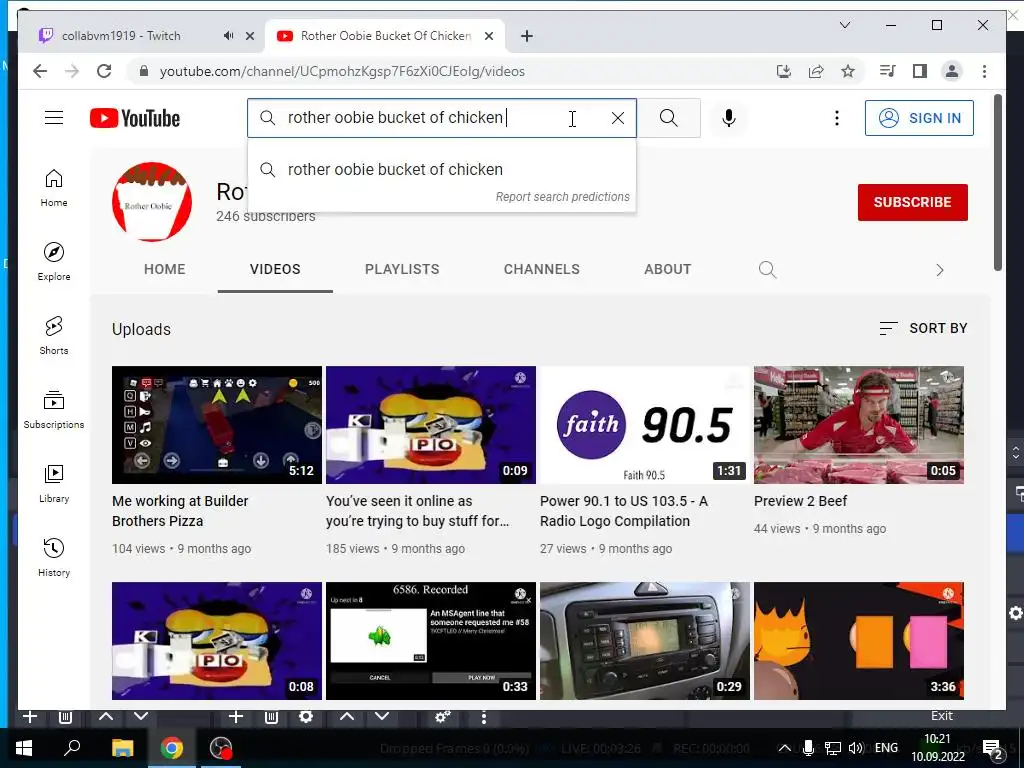This screenshot has height=768, width=1024.
Task: Open Me working at Builder Brothers Pizza title
Action: 180,511
